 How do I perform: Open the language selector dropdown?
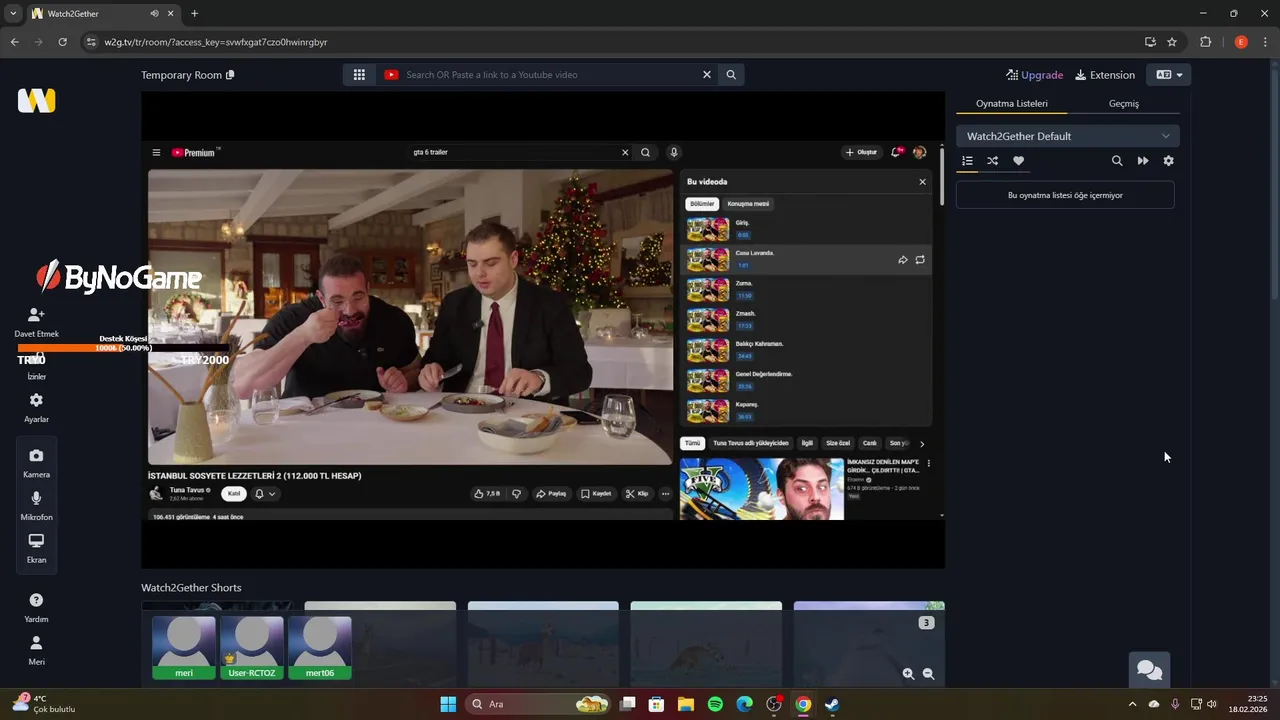1169,75
